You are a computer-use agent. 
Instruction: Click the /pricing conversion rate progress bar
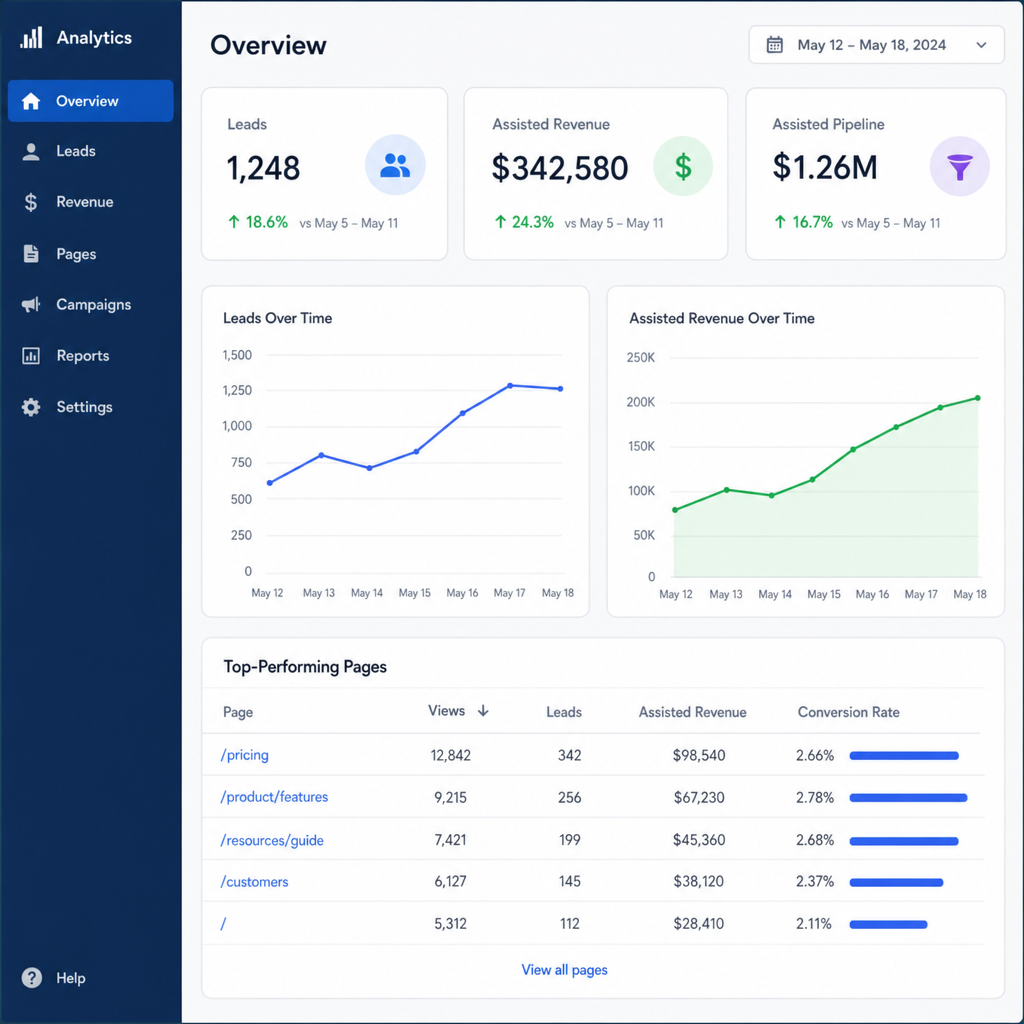(904, 756)
